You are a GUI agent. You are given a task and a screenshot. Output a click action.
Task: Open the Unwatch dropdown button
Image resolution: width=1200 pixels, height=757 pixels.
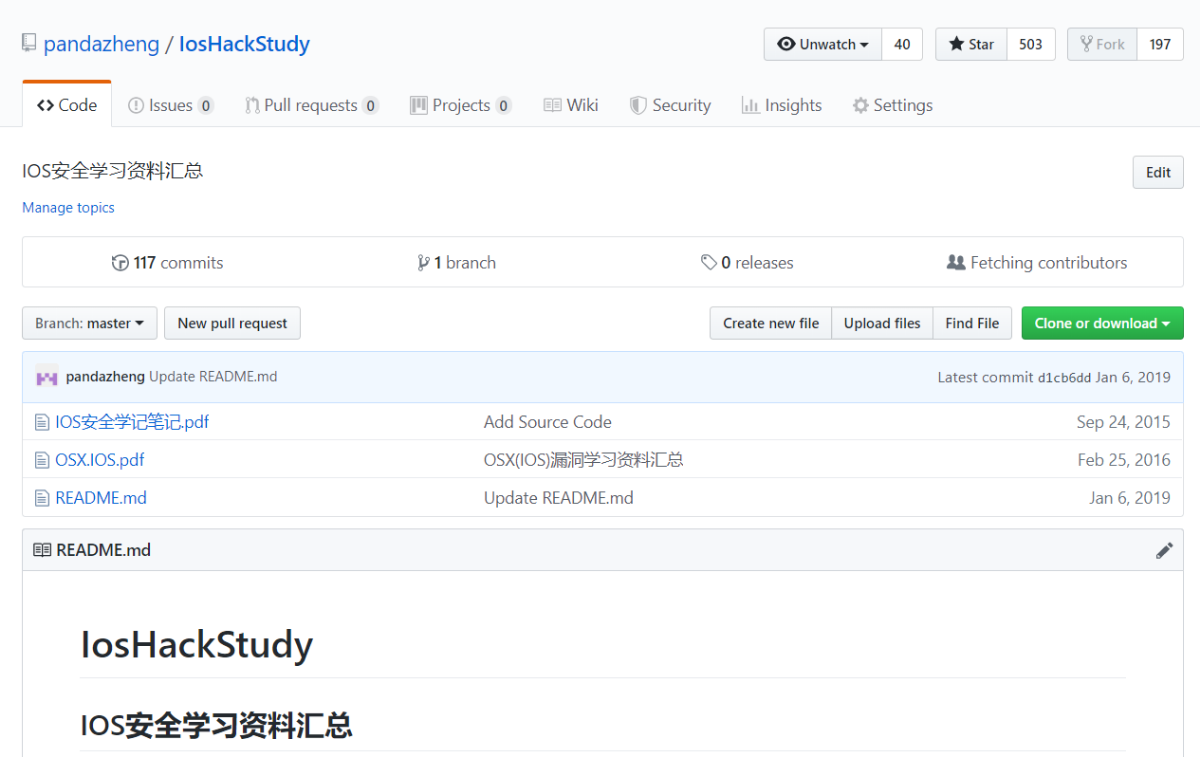coord(823,44)
